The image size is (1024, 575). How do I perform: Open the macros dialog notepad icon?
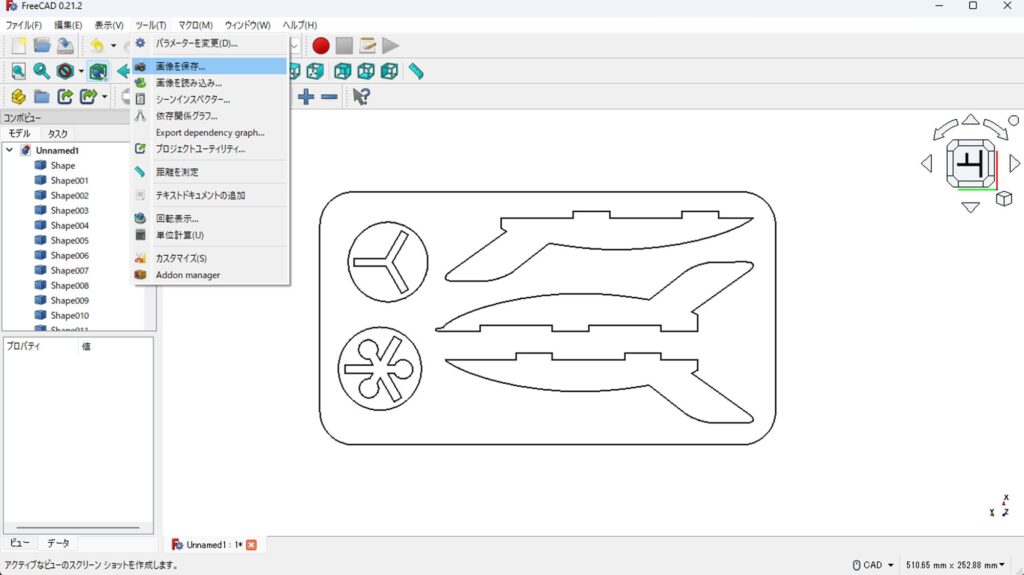368,45
